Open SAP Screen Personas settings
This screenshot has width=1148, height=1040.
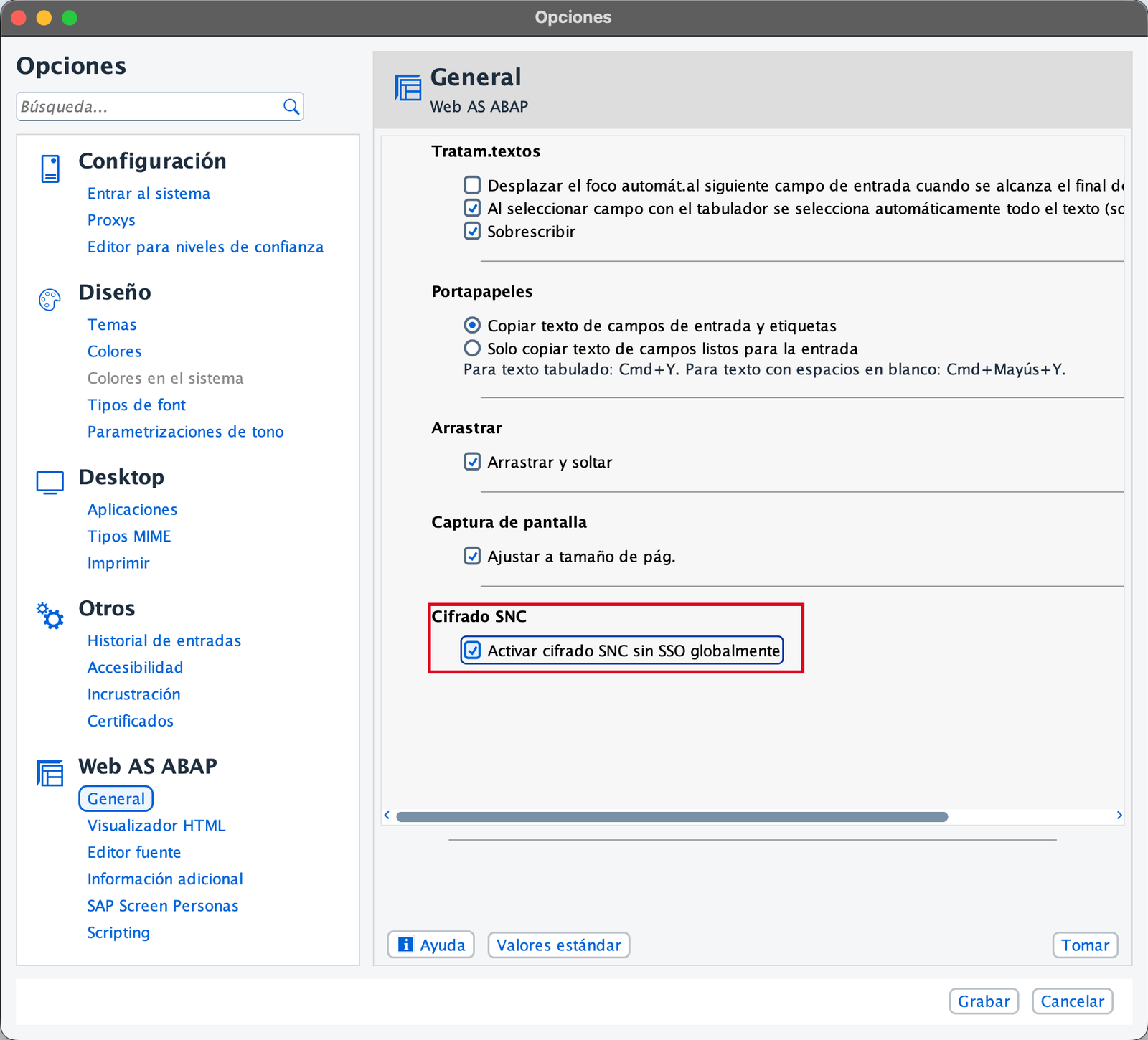point(163,906)
